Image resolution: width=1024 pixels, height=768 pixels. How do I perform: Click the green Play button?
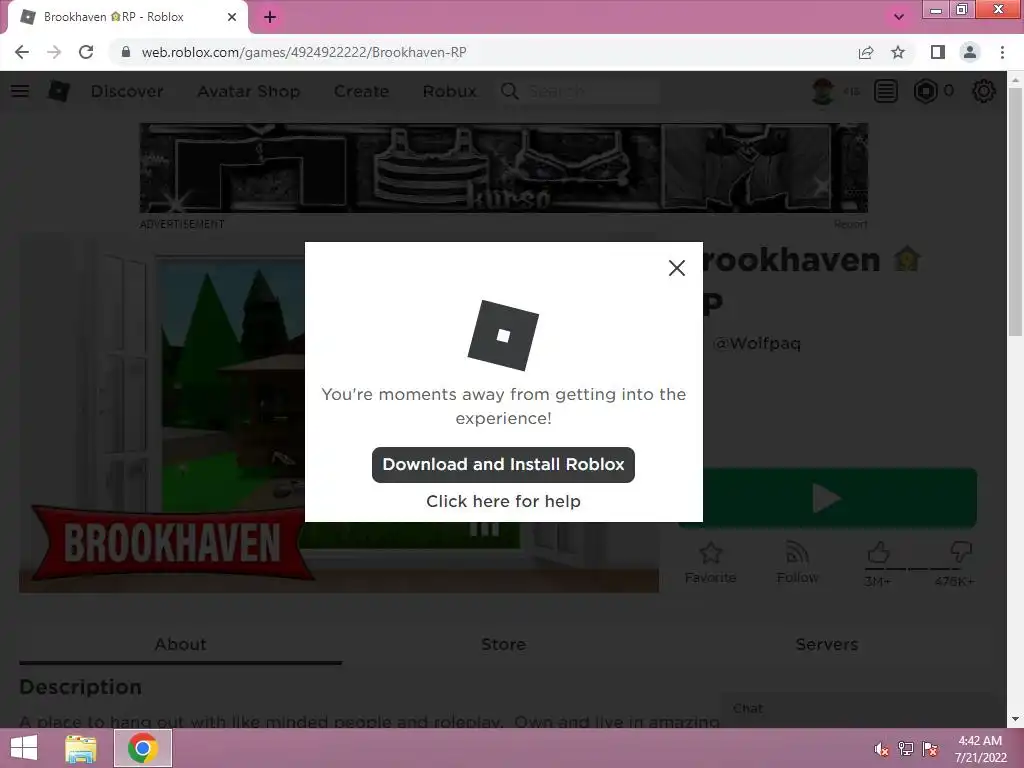click(x=827, y=498)
